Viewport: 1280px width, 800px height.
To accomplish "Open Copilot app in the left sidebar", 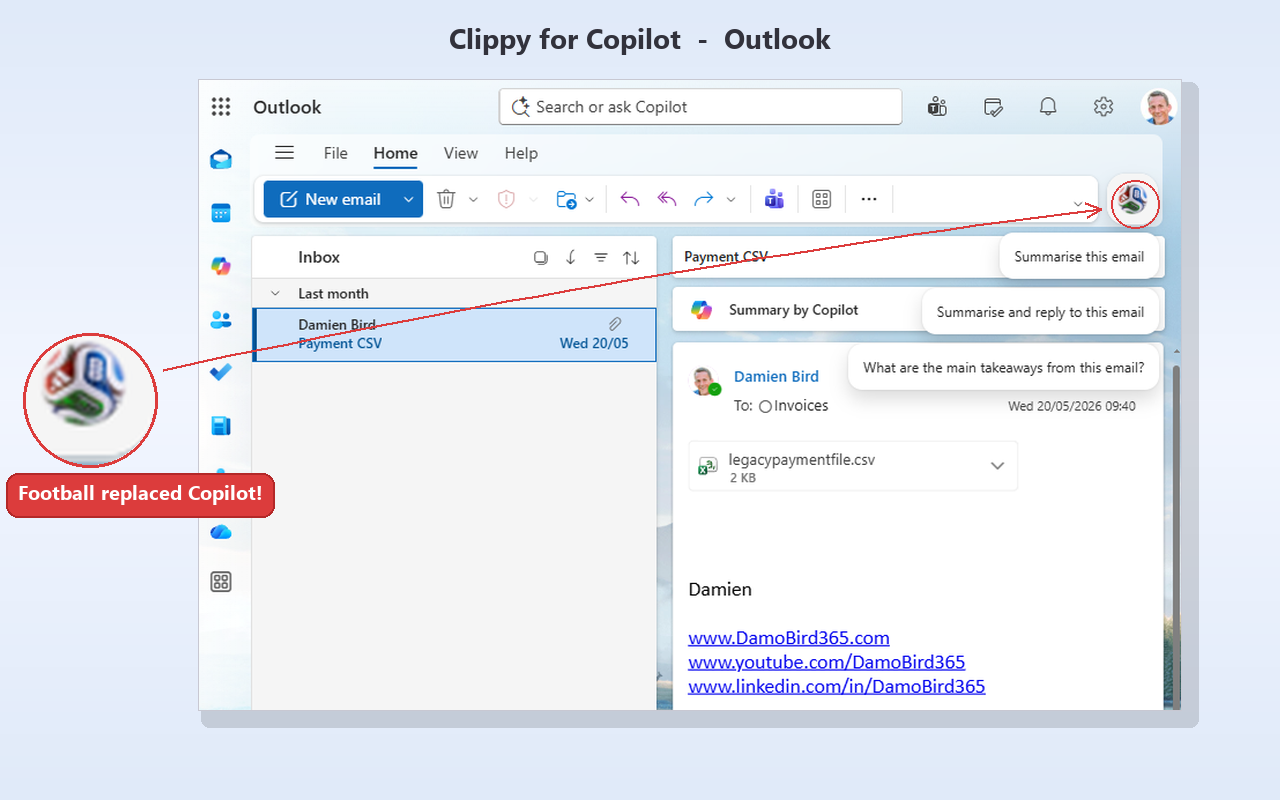I will pyautogui.click(x=221, y=266).
